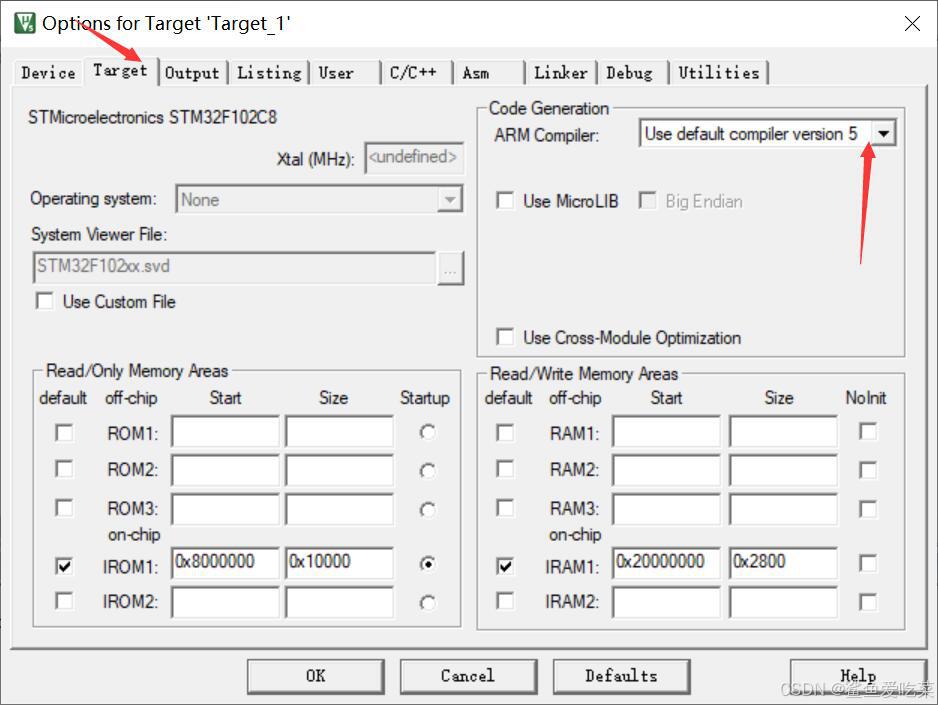938x705 pixels.
Task: Check the ROM1 default checkbox
Action: pos(64,432)
